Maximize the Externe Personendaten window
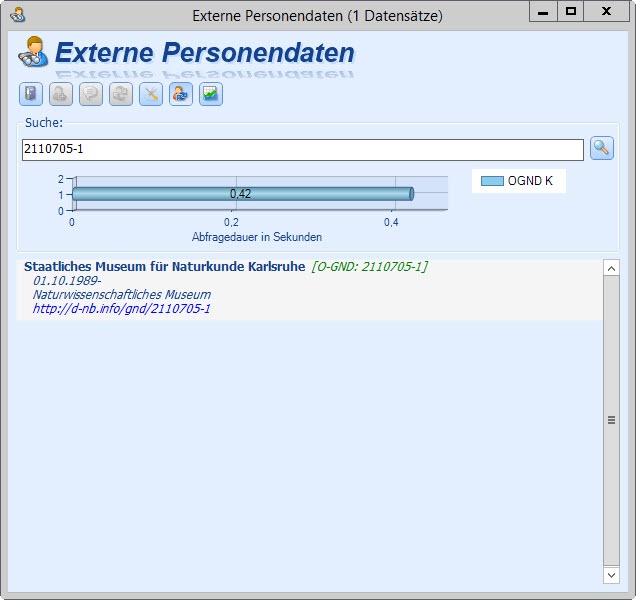The image size is (636, 600). (570, 12)
